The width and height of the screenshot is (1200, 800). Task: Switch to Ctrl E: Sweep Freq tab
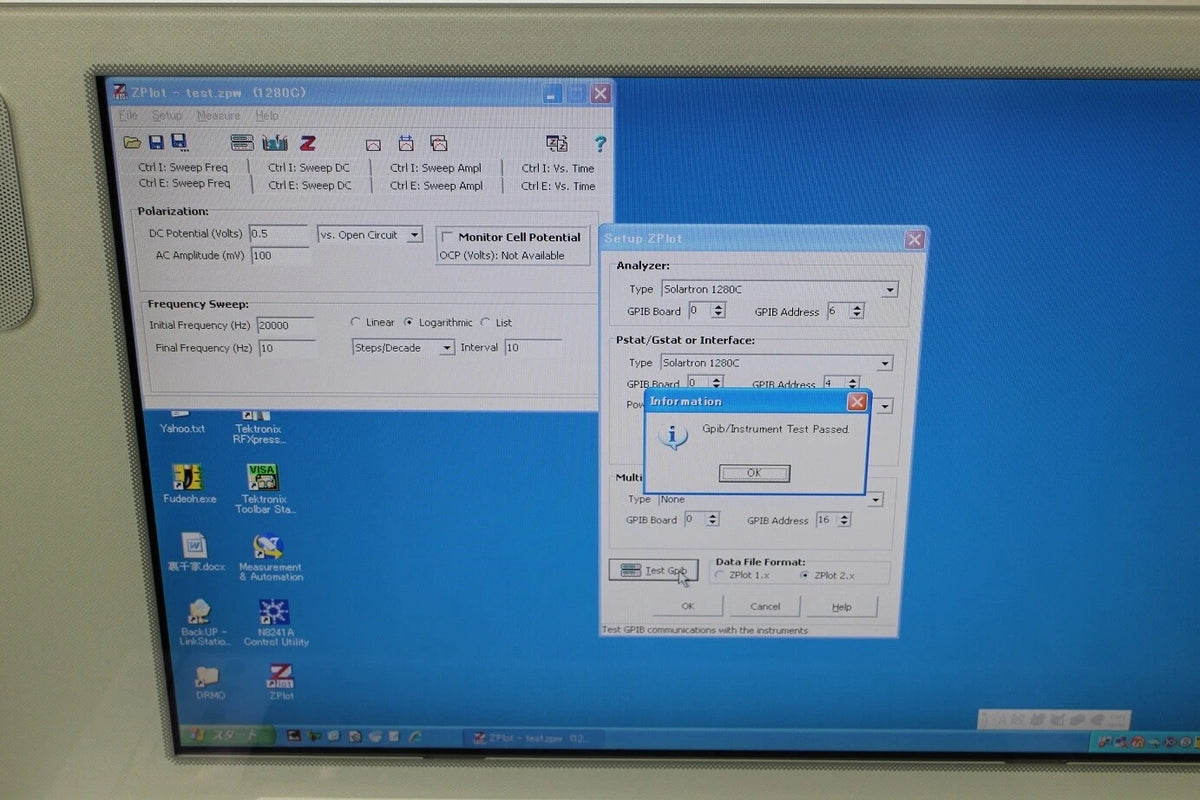184,184
